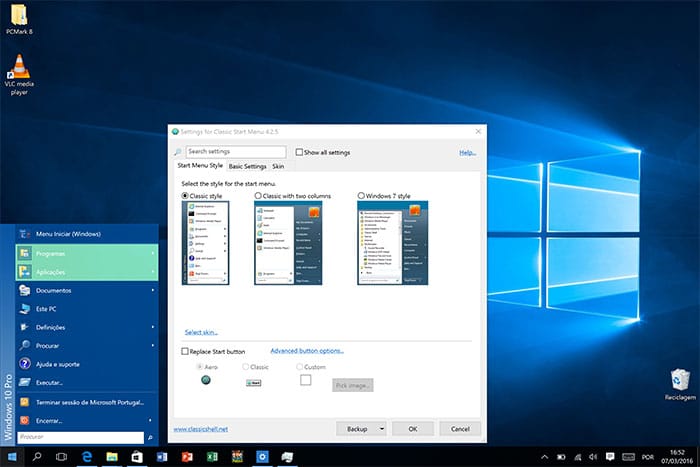Viewport: 700px width, 467px height.
Task: Select Classic with two columns radio button
Action: click(x=258, y=196)
